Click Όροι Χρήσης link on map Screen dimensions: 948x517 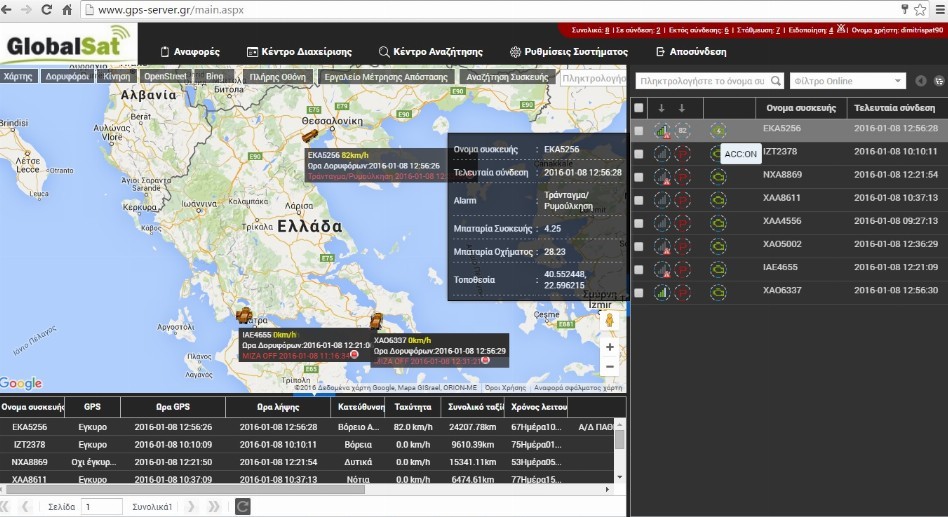click(x=505, y=388)
